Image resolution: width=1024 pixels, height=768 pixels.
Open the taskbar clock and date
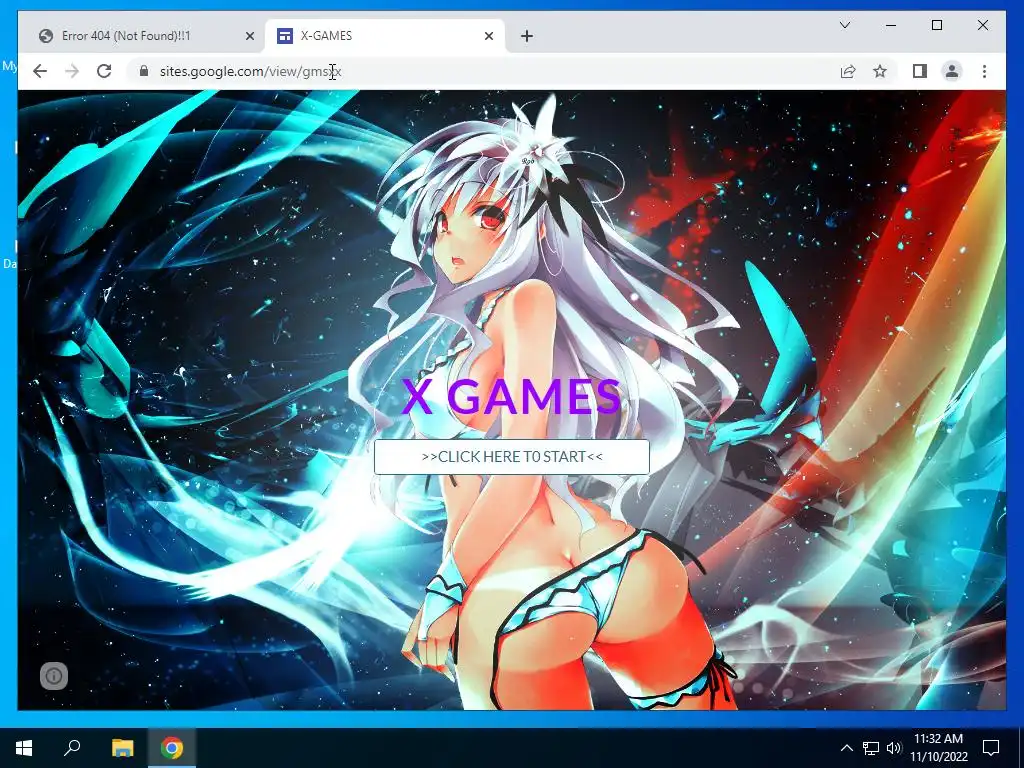click(938, 748)
